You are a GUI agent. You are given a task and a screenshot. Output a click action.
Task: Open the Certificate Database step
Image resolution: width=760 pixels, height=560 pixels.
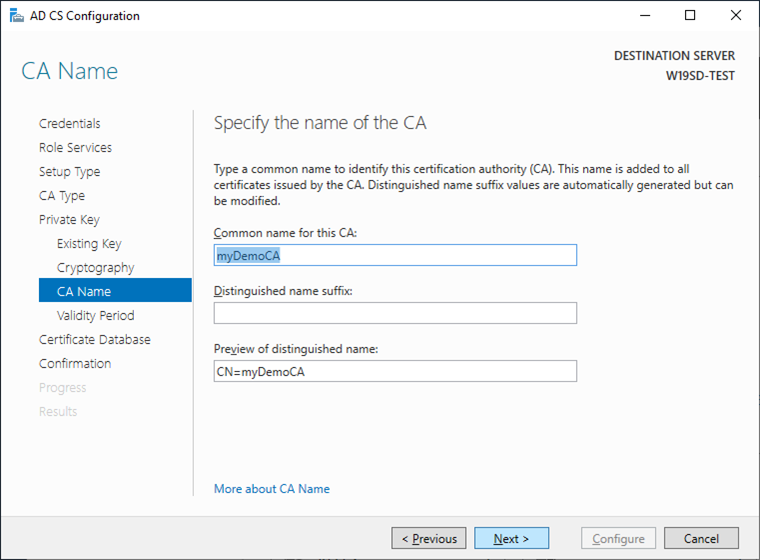95,340
